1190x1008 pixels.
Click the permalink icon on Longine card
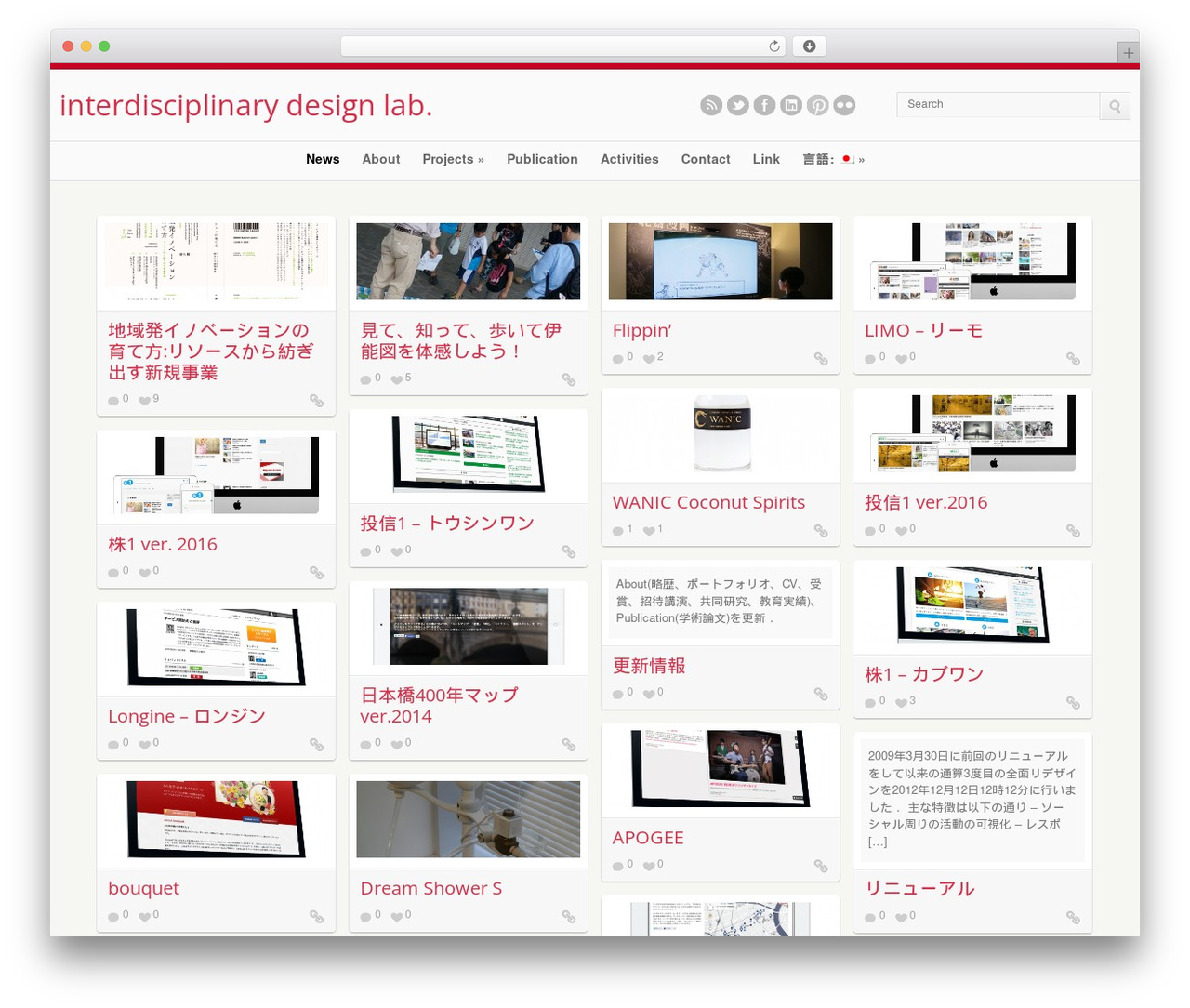point(317,745)
